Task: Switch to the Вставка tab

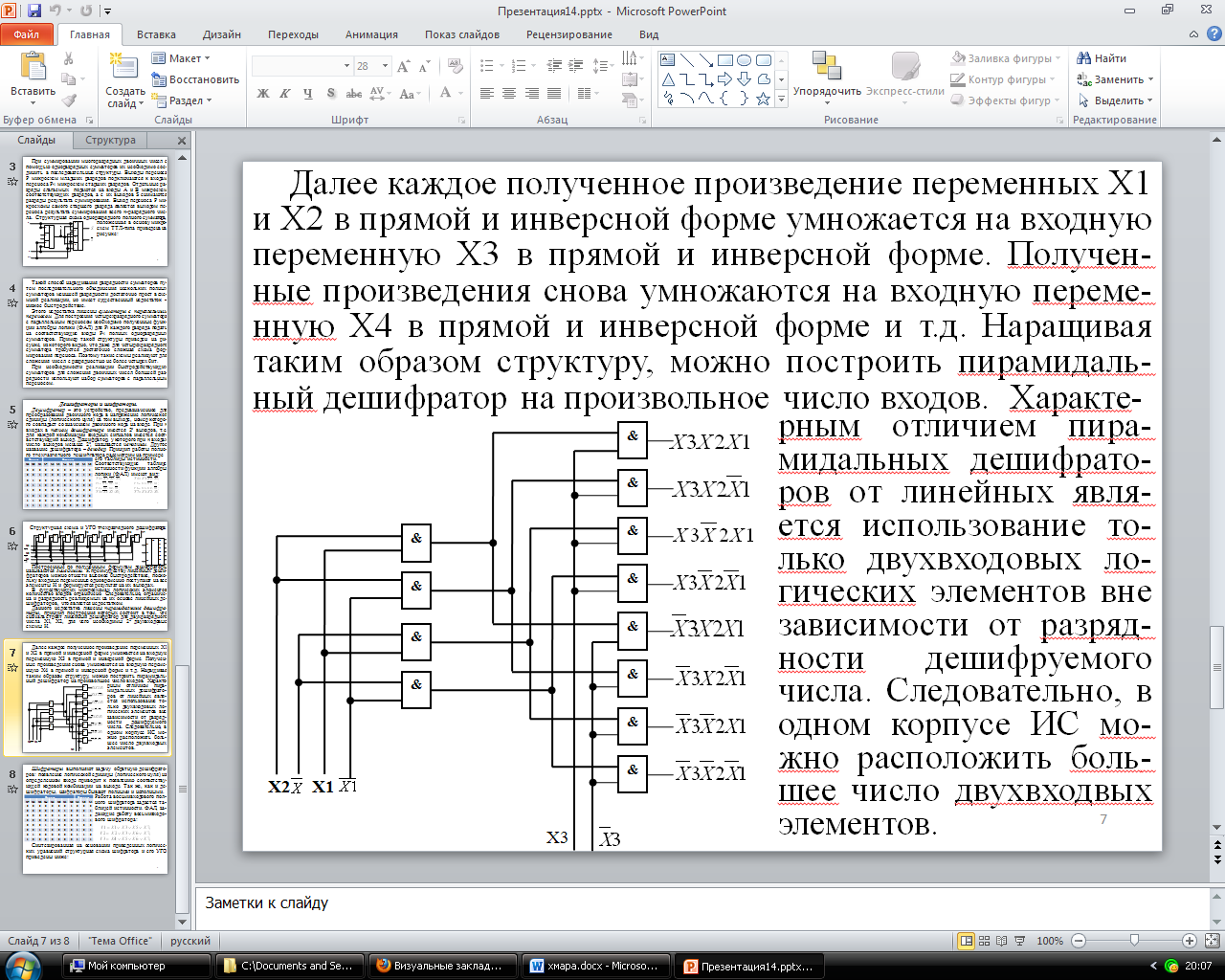Action: point(156,34)
